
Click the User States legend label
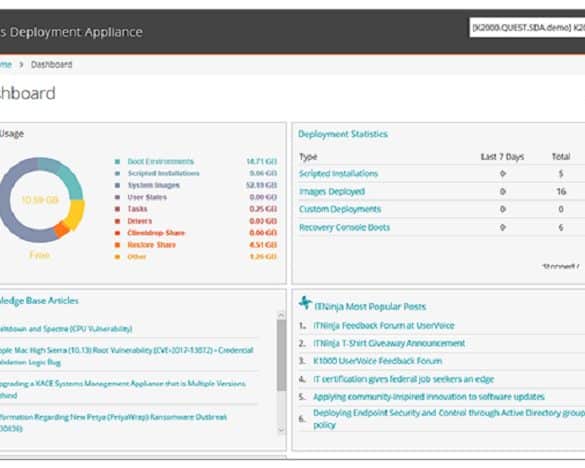[147, 197]
